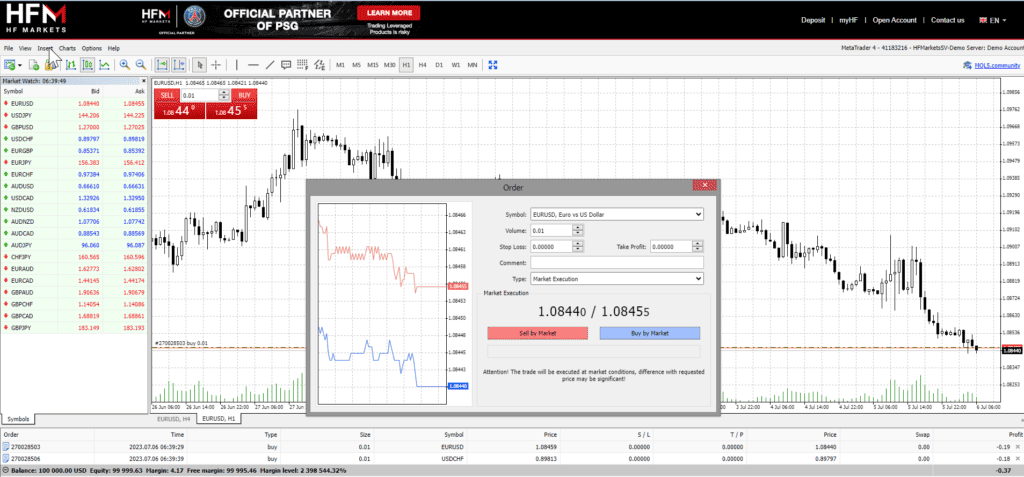
Task: Increase Take Profit with up stepper
Action: pyautogui.click(x=697, y=244)
